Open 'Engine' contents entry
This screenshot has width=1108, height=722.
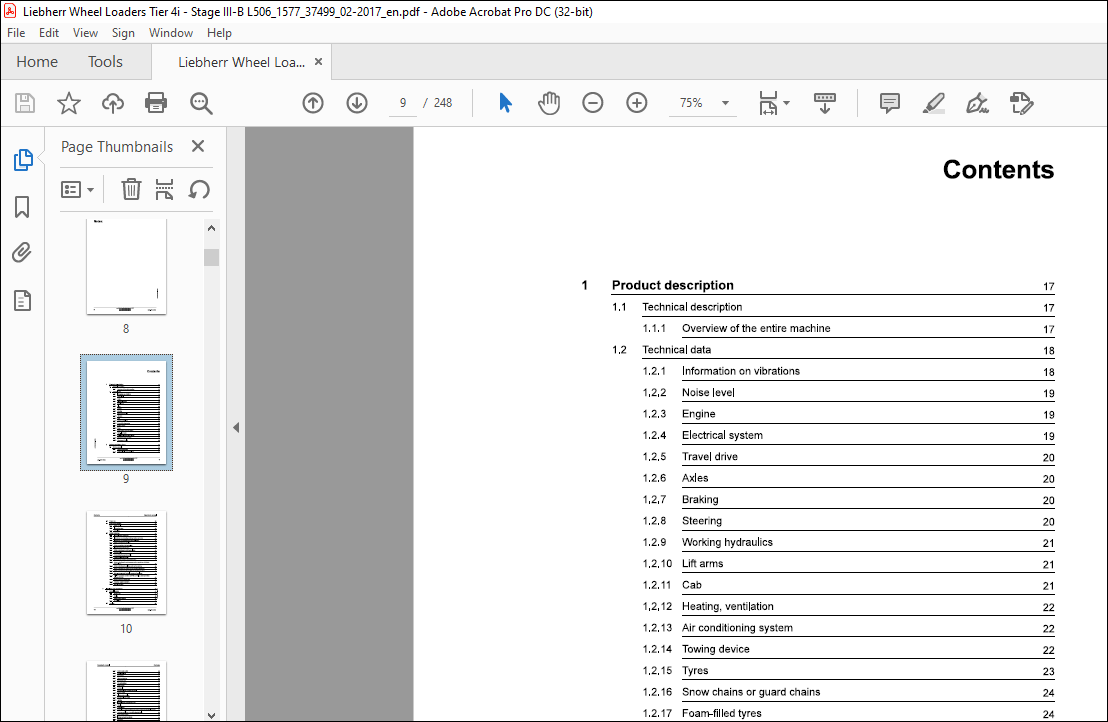point(698,414)
